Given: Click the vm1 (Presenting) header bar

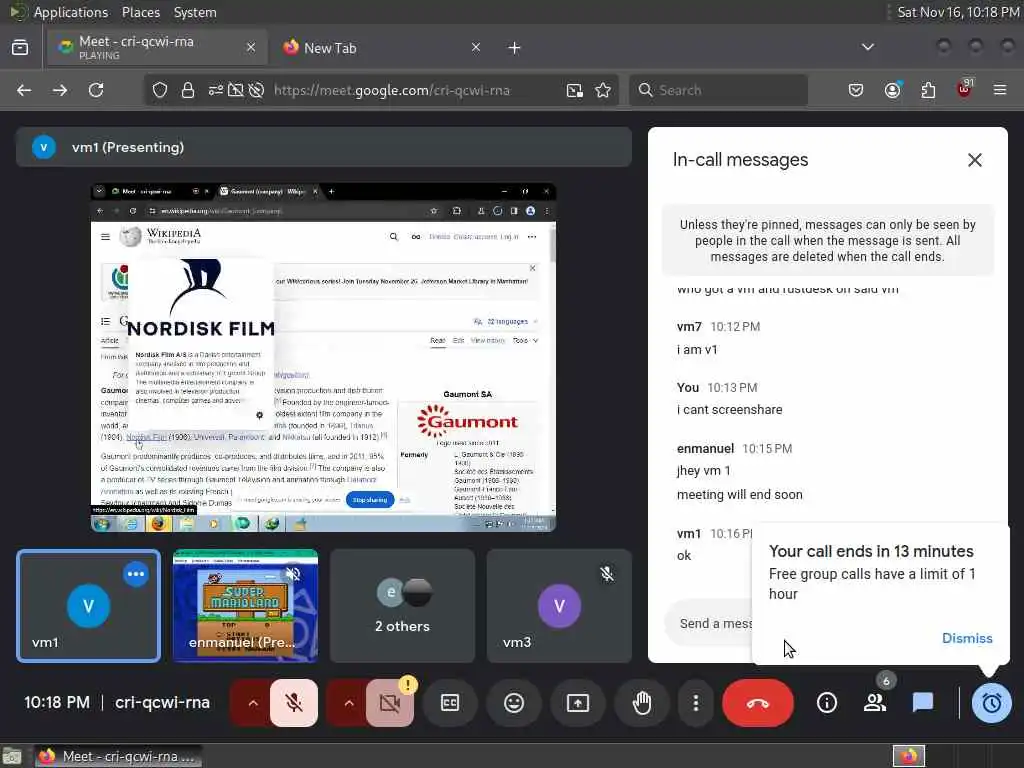Looking at the screenshot, I should 324,147.
